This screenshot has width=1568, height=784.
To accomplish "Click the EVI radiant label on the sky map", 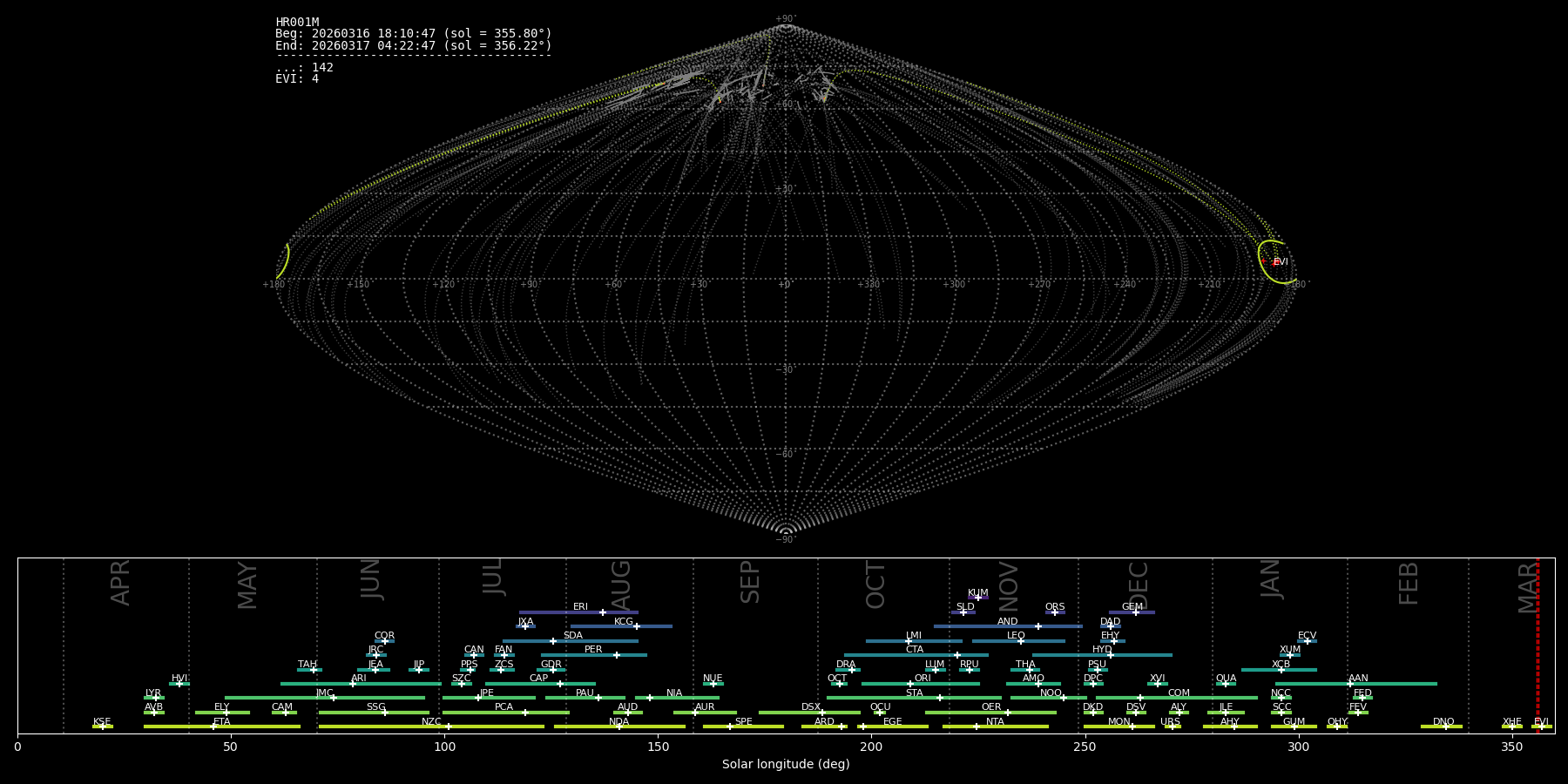I will 1281,262.
